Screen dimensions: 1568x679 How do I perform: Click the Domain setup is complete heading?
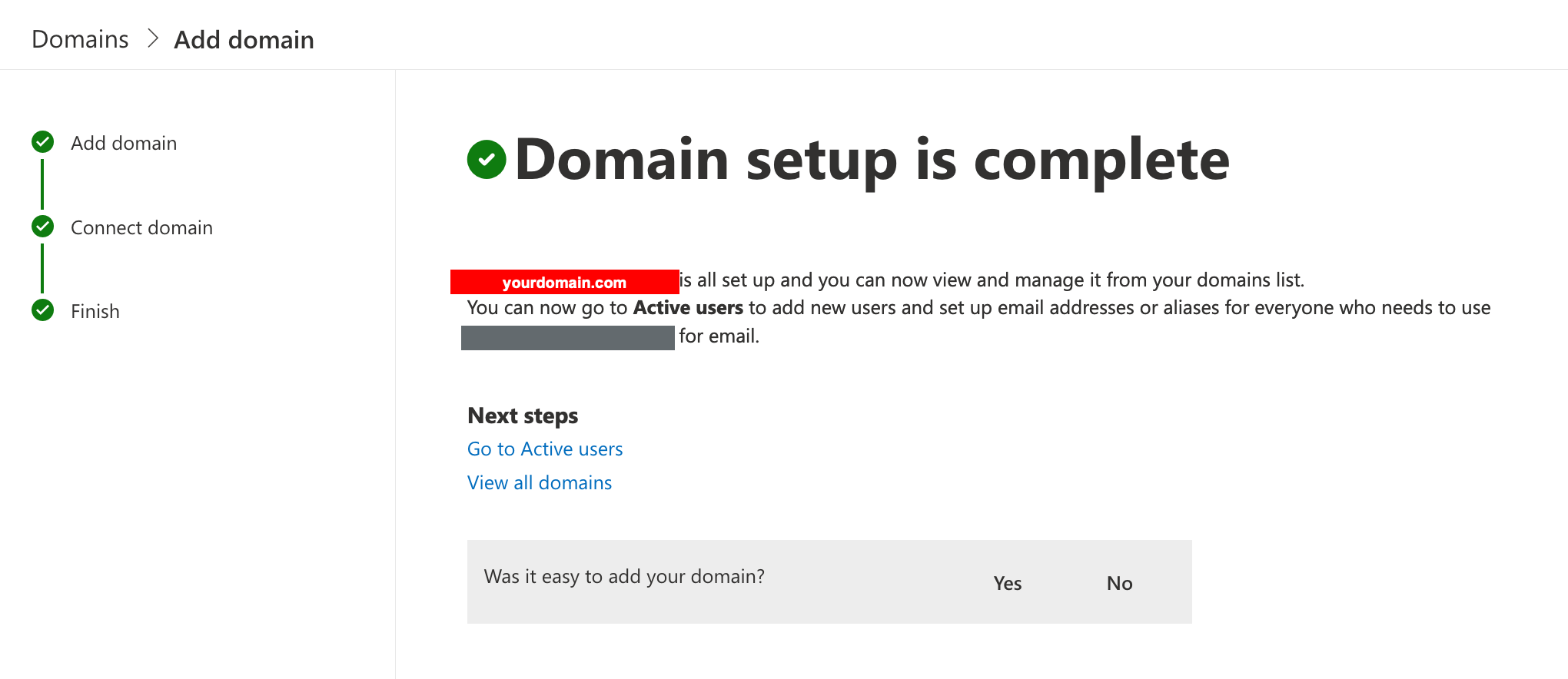click(x=872, y=160)
